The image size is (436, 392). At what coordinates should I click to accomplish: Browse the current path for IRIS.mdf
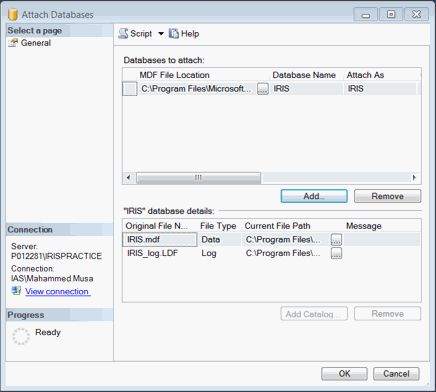coord(336,240)
